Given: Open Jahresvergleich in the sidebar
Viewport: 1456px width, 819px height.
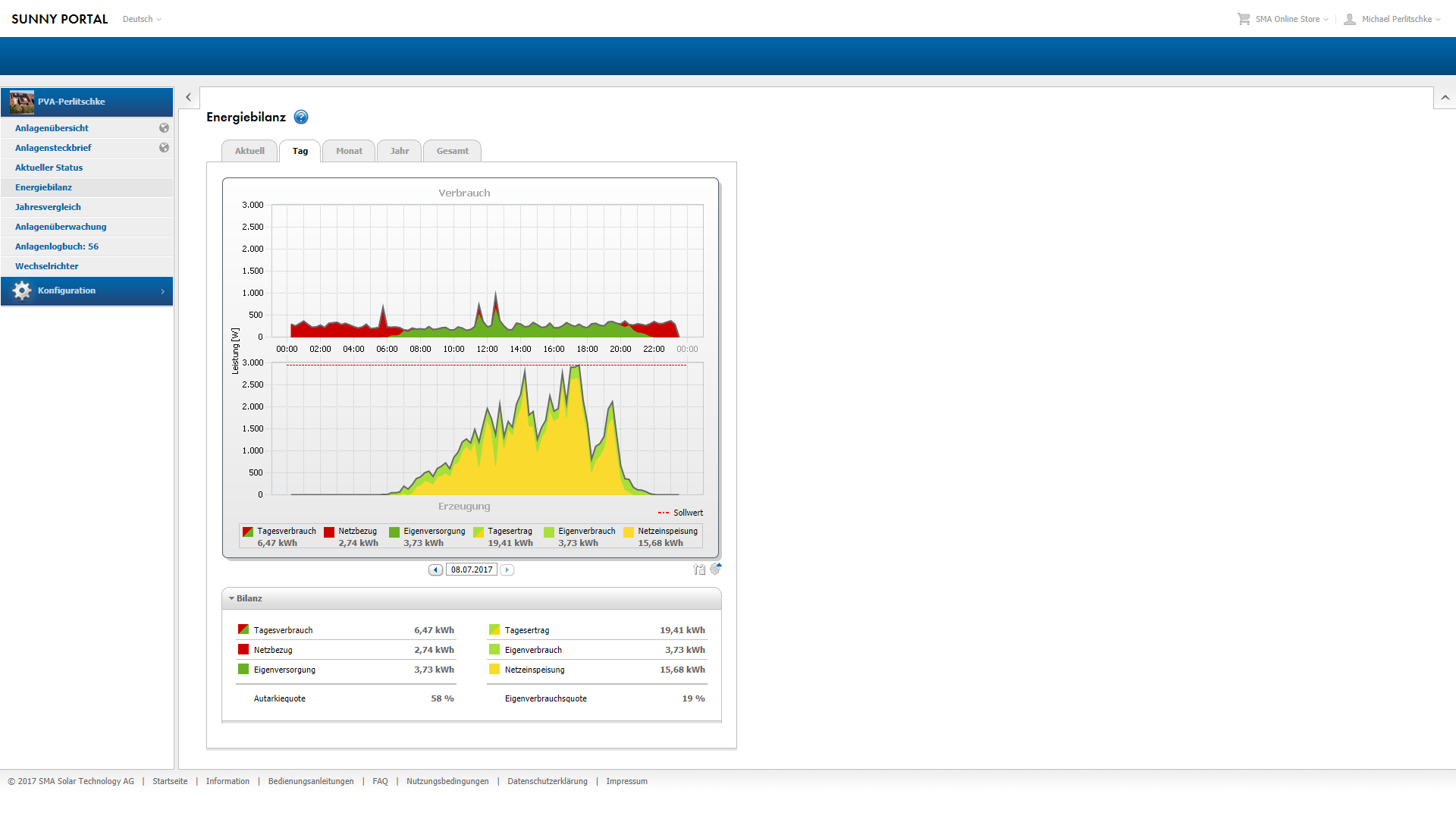Looking at the screenshot, I should coord(48,207).
